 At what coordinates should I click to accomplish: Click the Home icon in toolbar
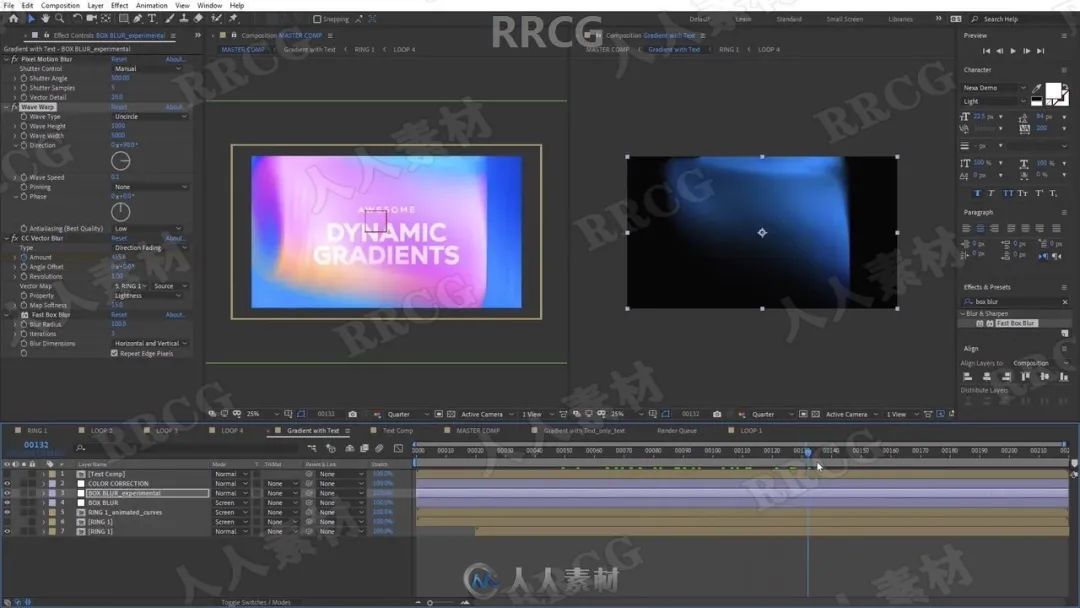click(x=13, y=18)
